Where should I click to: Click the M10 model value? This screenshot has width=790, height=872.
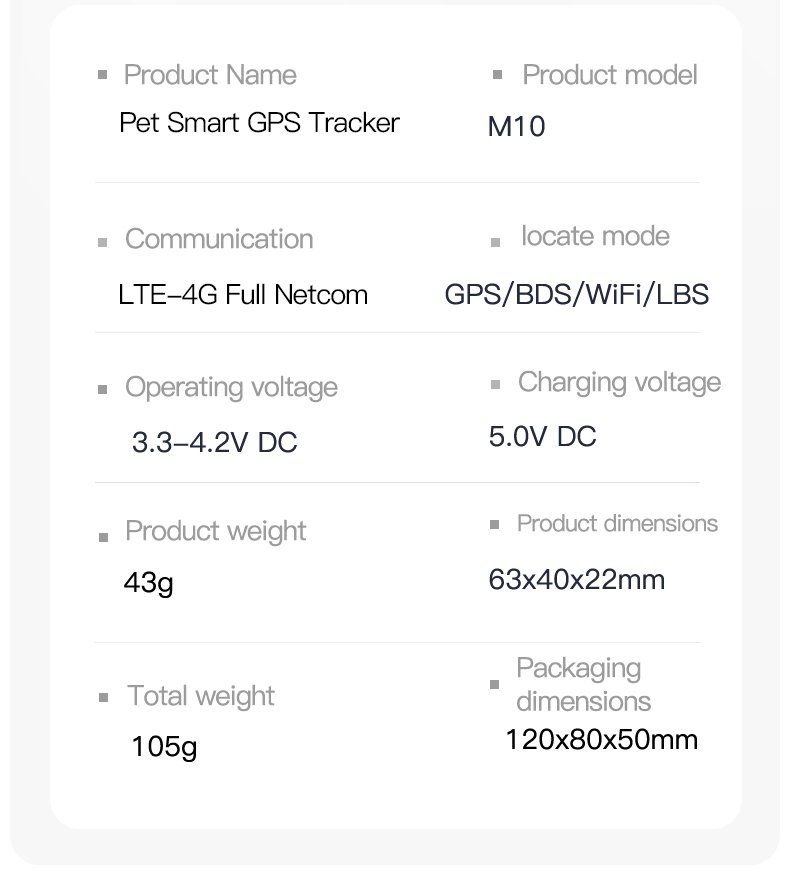pyautogui.click(x=516, y=127)
